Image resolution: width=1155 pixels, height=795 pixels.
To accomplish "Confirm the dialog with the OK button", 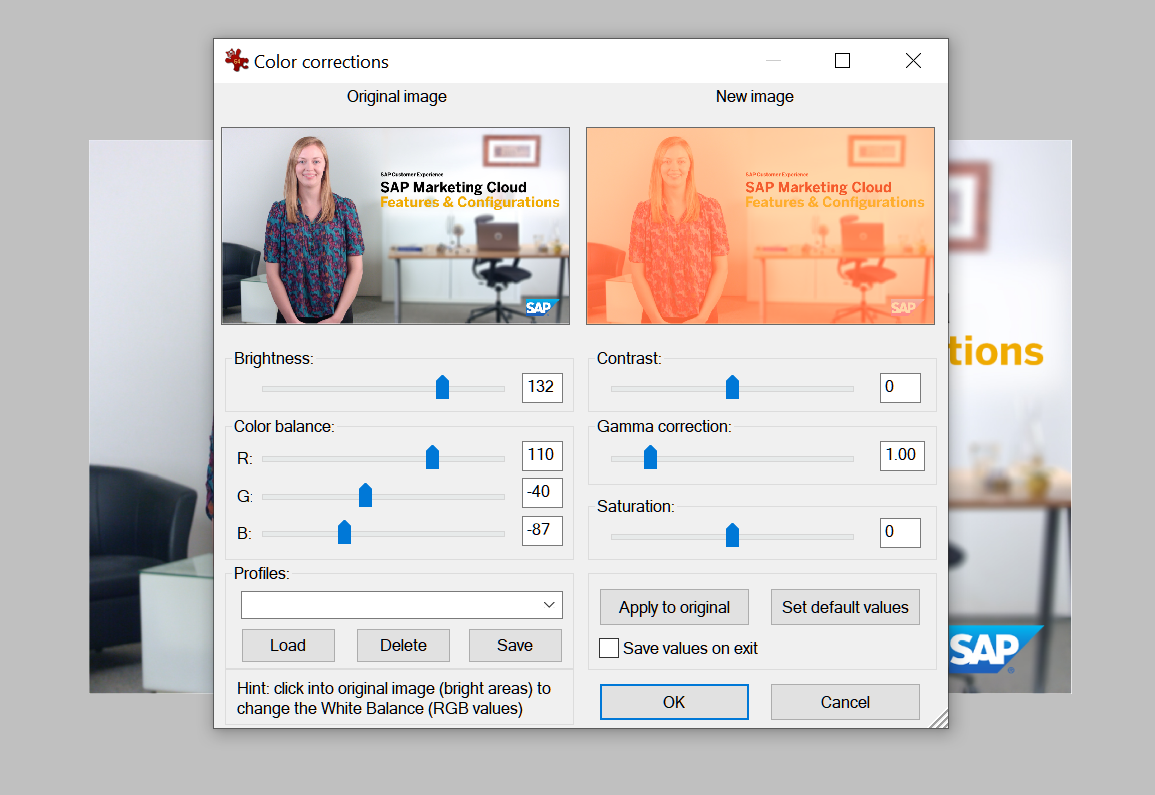I will [x=674, y=702].
